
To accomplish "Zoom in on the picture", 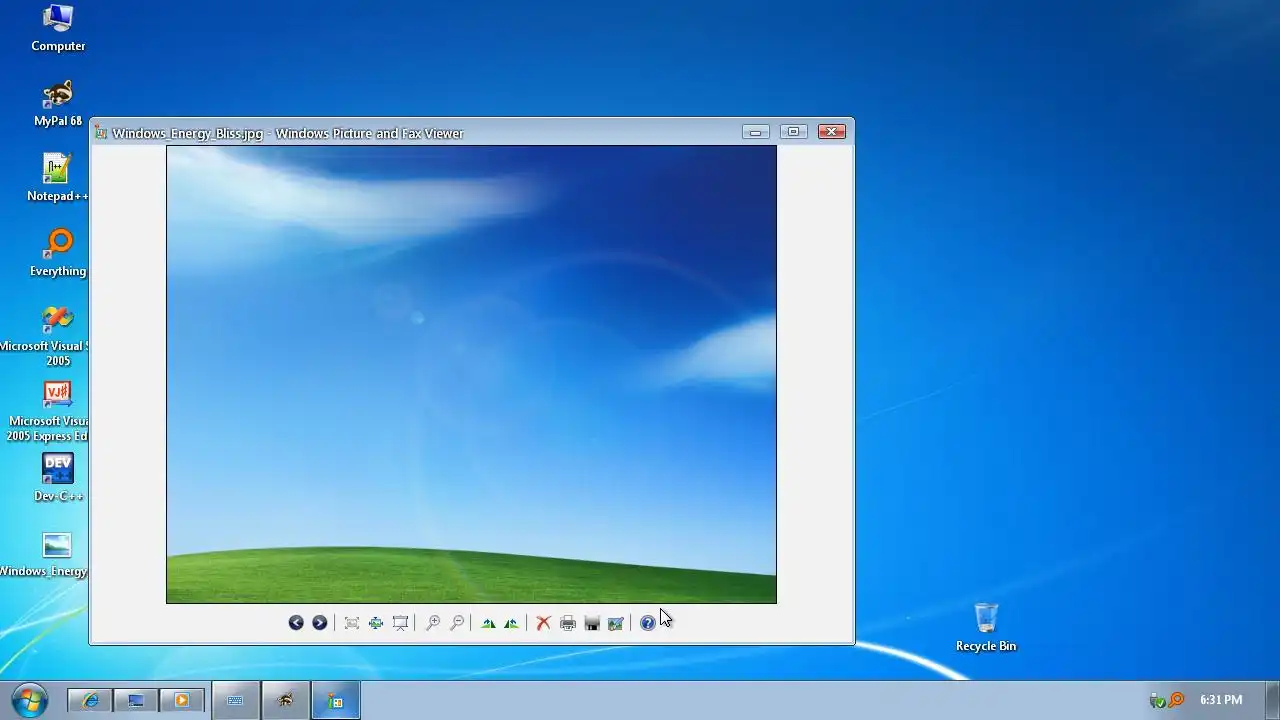I will [x=433, y=623].
